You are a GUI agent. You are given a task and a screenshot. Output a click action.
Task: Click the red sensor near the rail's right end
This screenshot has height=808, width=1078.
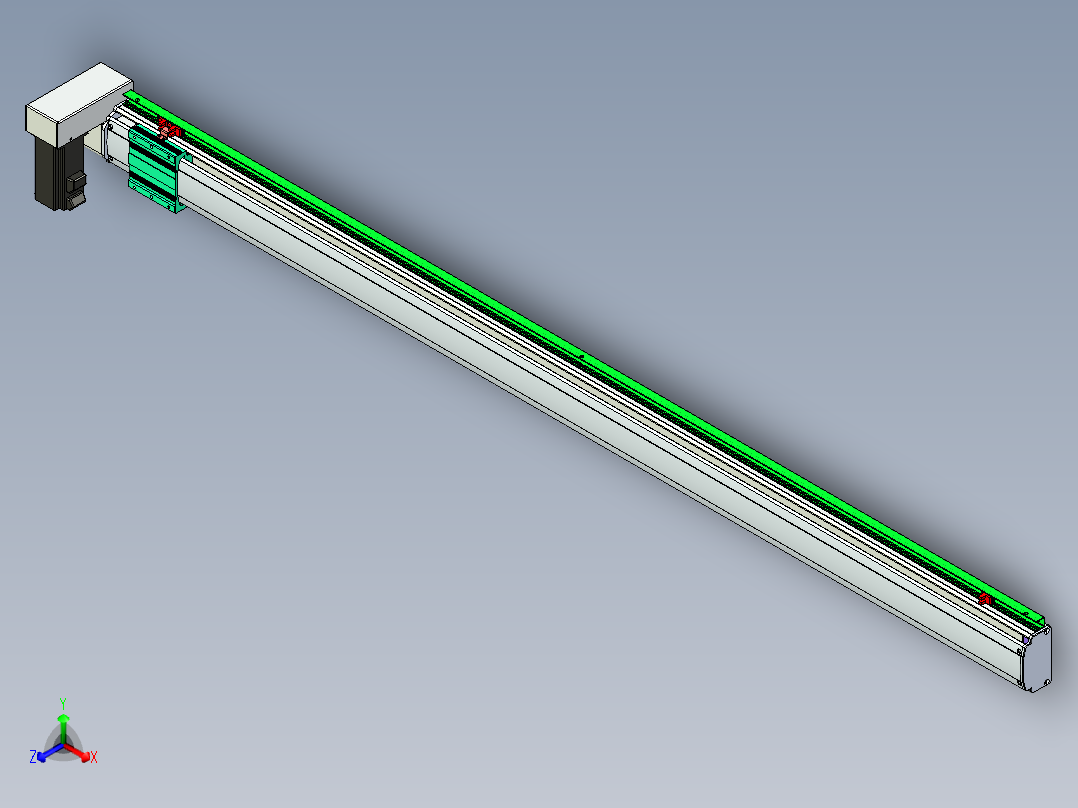coord(985,598)
